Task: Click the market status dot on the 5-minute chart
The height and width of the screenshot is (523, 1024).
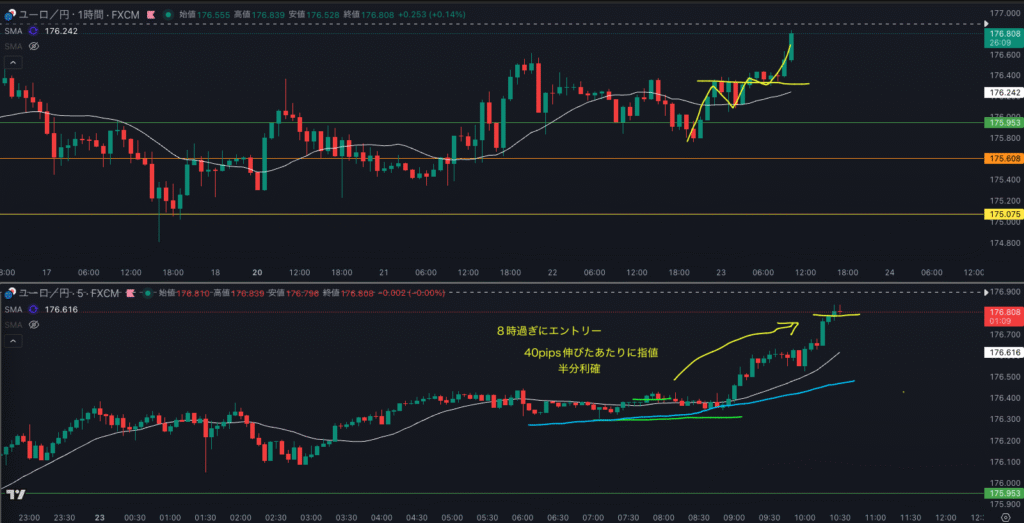Action: (146, 294)
